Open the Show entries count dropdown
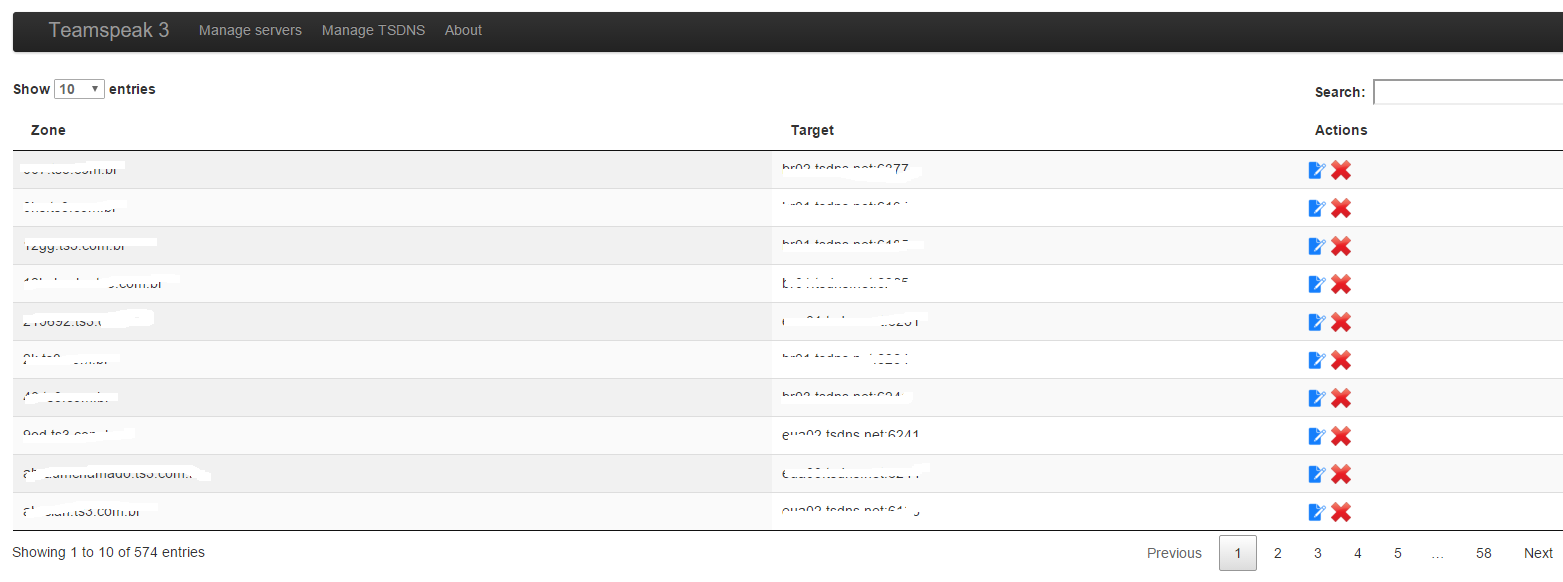 pos(79,89)
